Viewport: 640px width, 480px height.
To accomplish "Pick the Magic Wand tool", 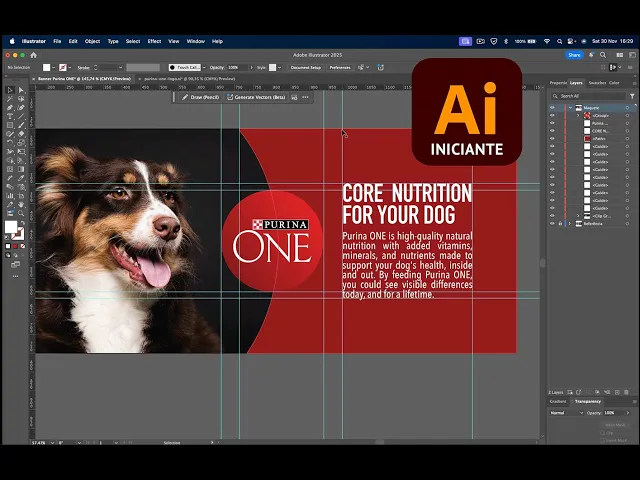I will click(10, 99).
